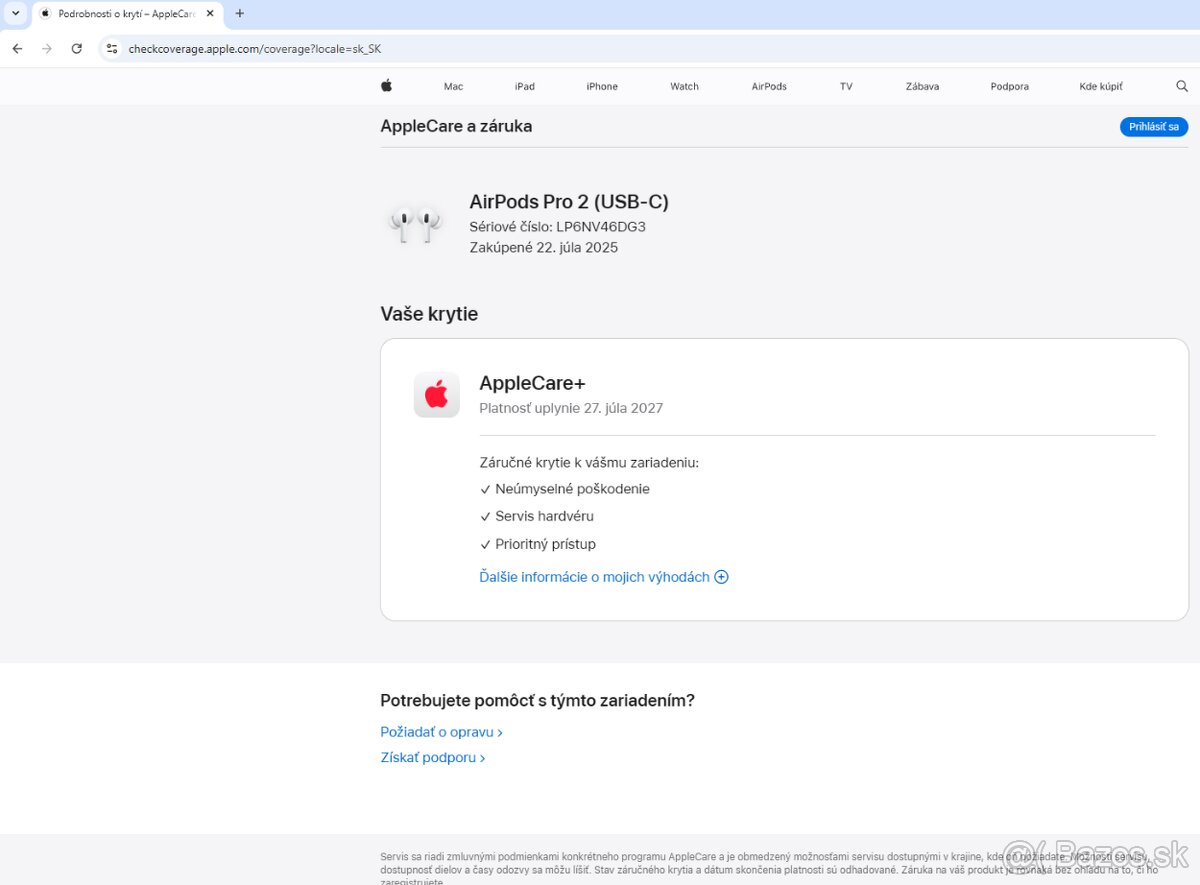
Task: Expand Ďalšie informácie o mojich výhodách
Action: tap(604, 577)
